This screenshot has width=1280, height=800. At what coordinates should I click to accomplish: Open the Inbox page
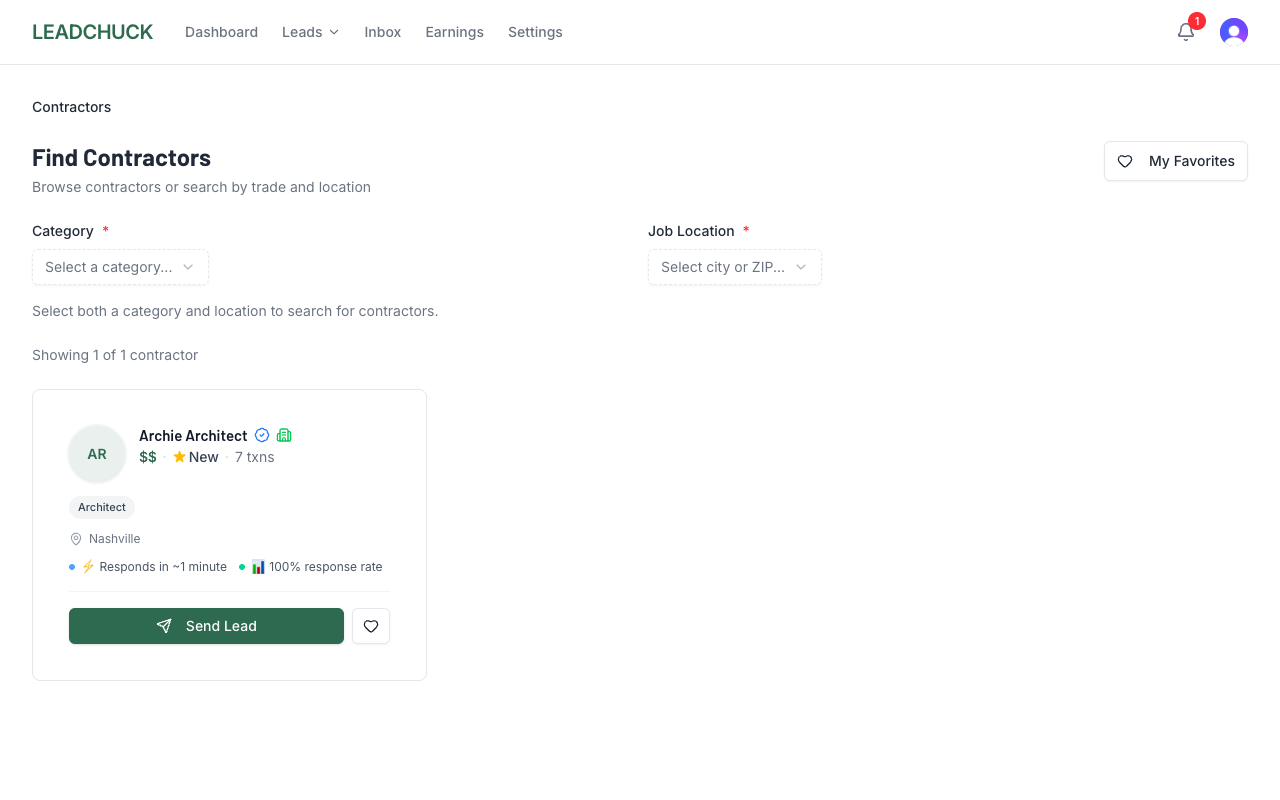click(382, 32)
